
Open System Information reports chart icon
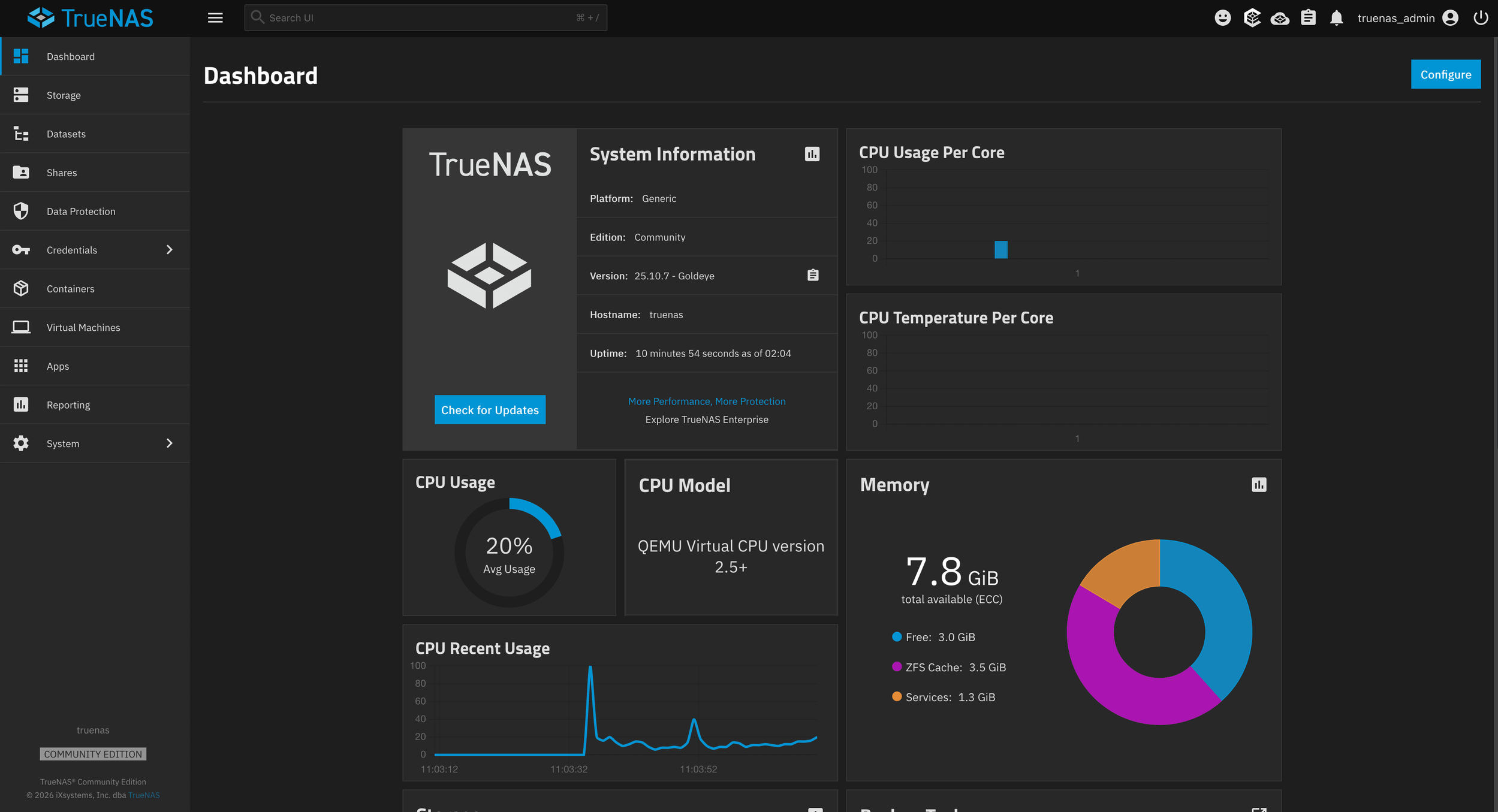[x=812, y=154]
